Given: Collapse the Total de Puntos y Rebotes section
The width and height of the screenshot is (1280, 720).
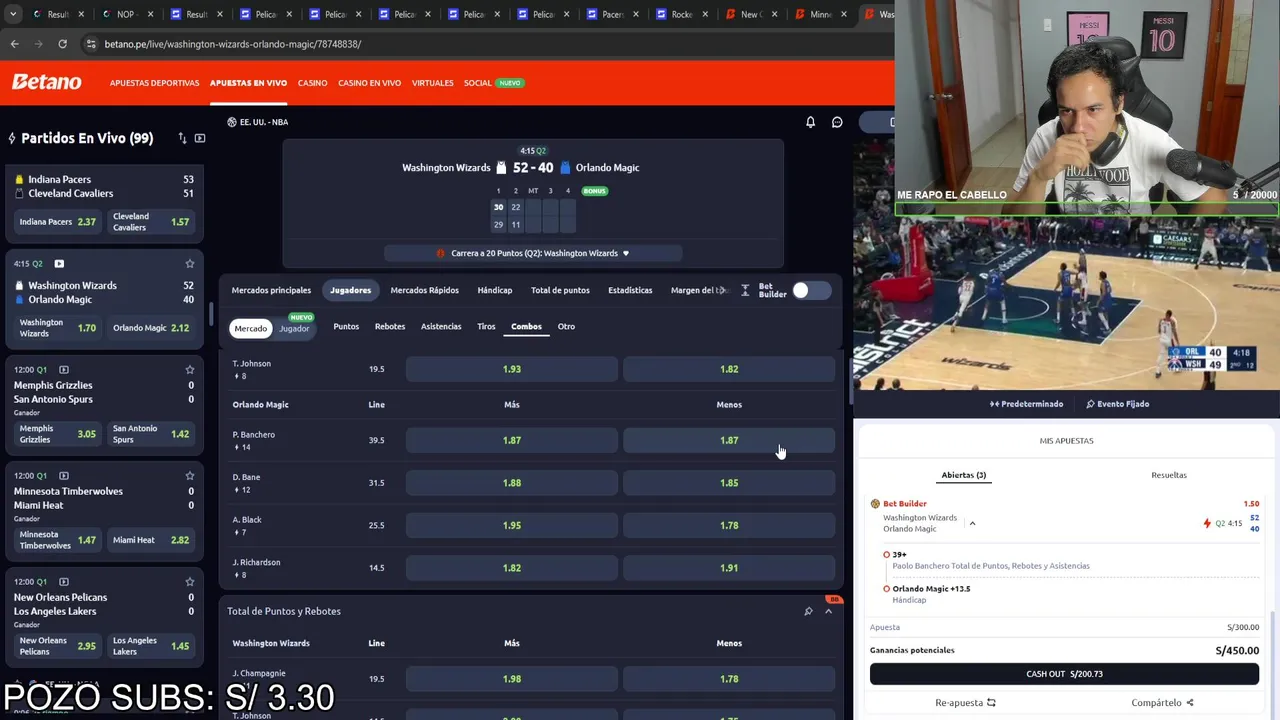Looking at the screenshot, I should (x=828, y=611).
